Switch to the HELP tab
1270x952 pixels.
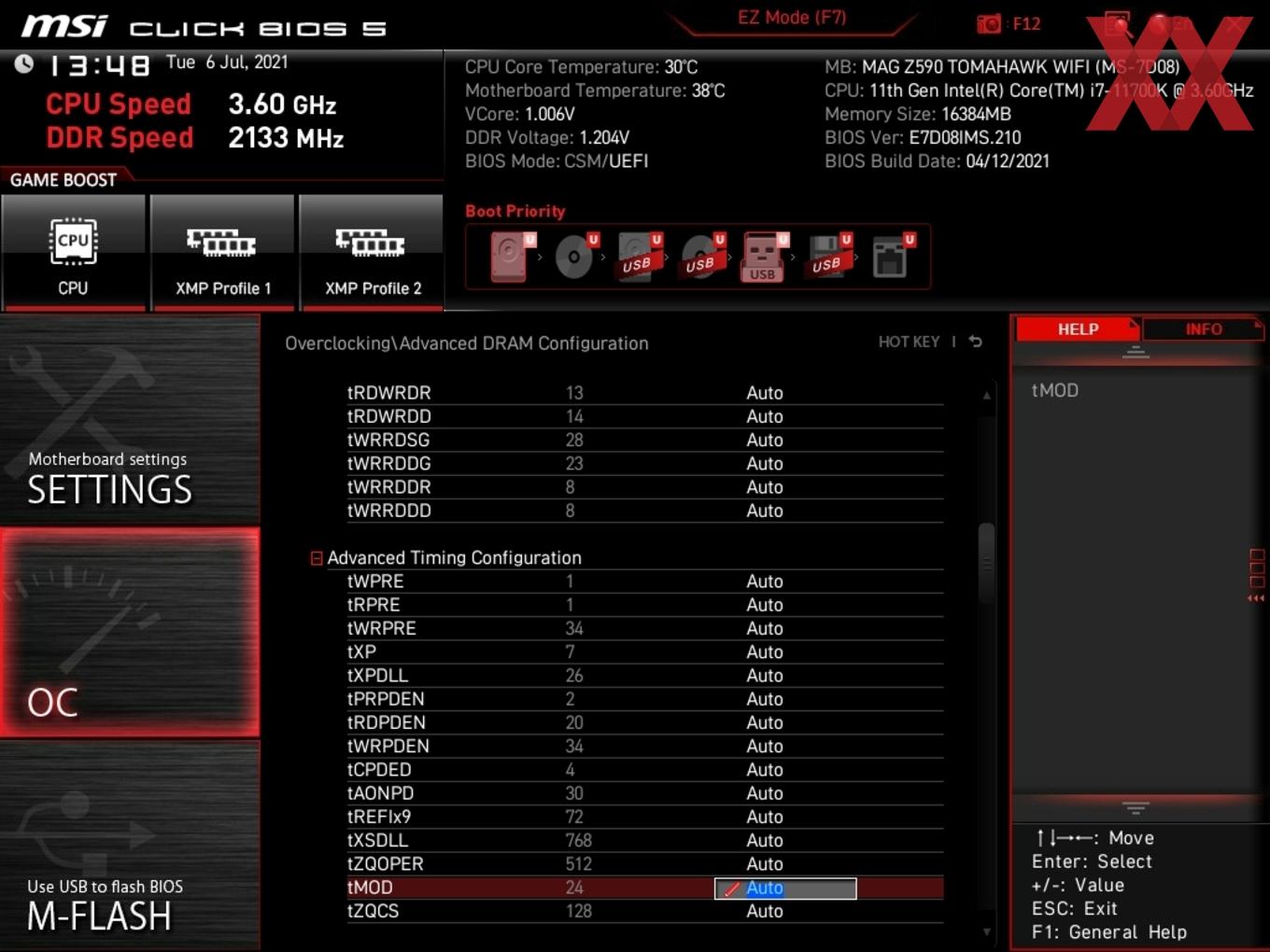[x=1078, y=329]
